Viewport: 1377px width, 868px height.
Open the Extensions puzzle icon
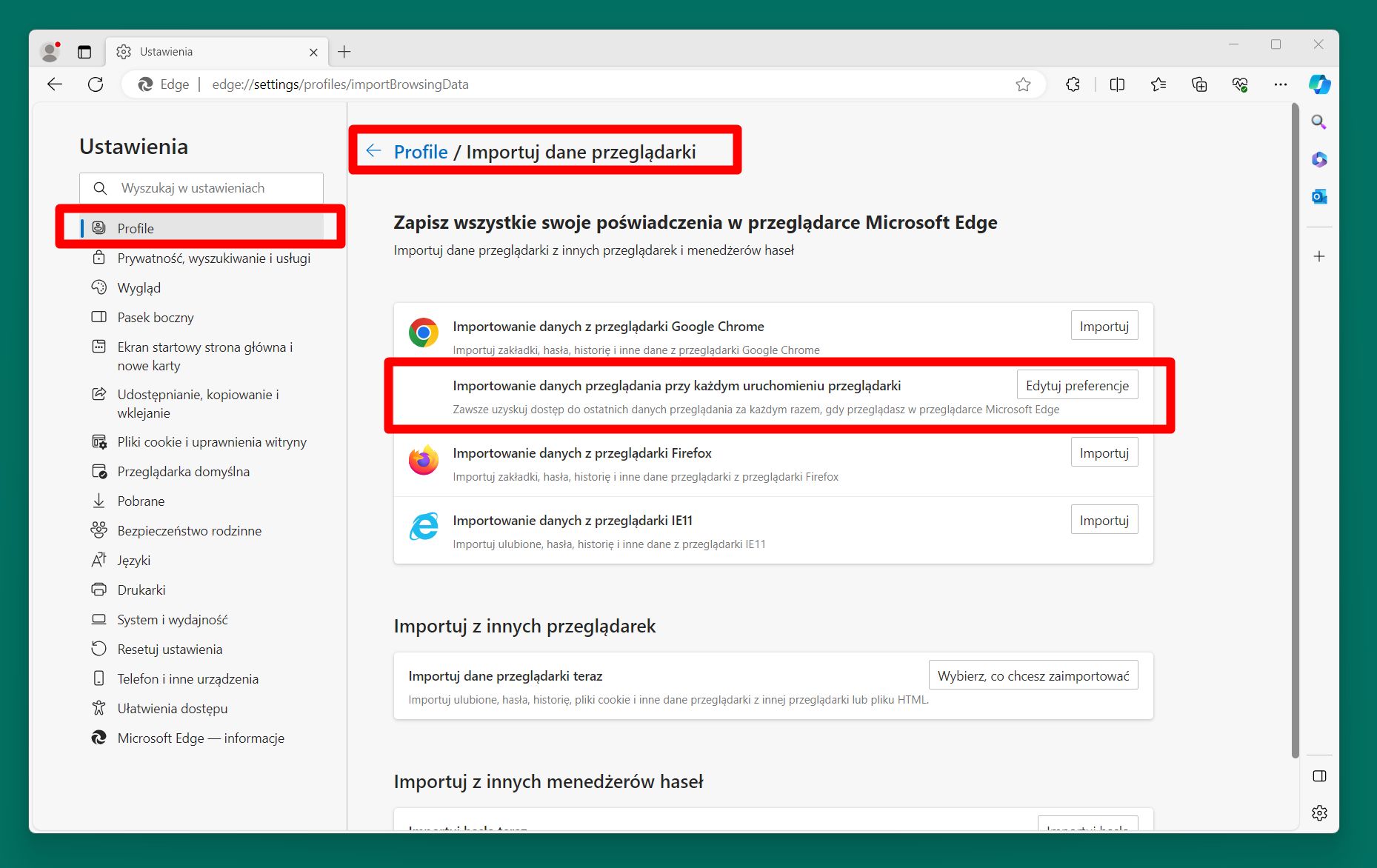pos(1072,84)
